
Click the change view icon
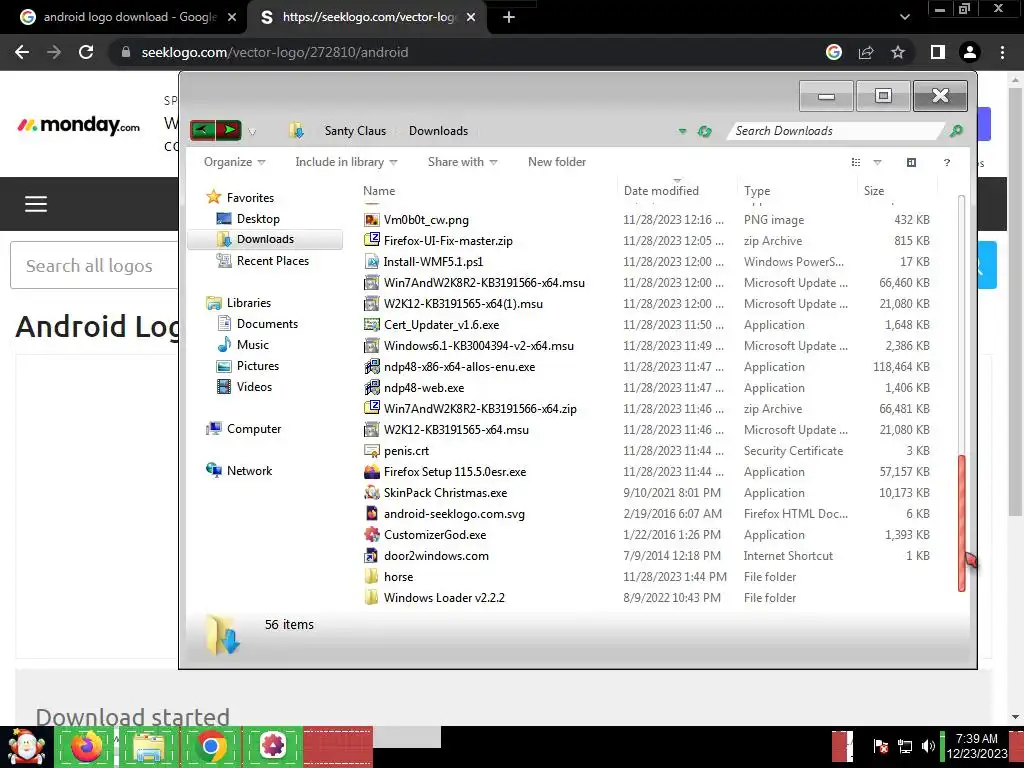tap(856, 162)
